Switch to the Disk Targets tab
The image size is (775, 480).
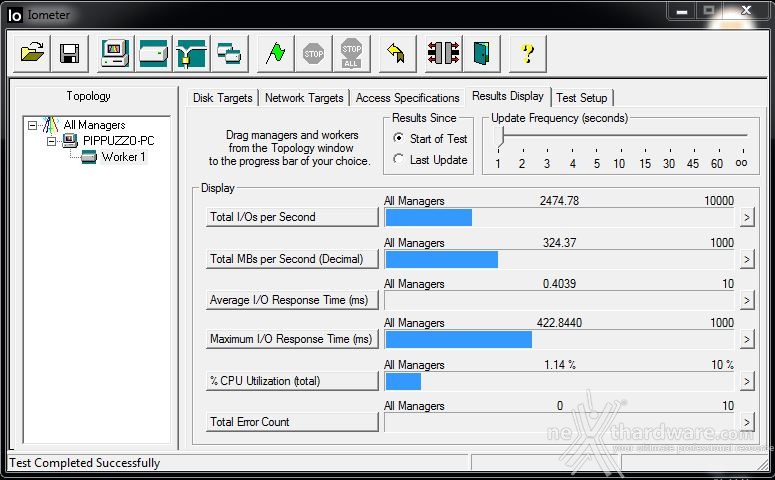pos(222,98)
